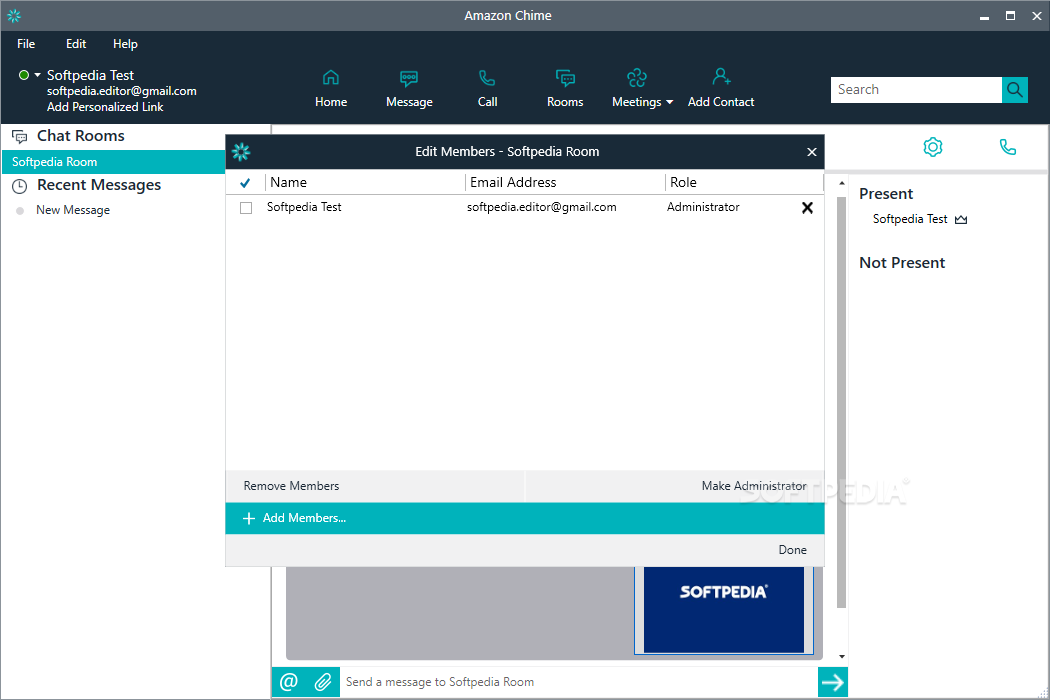Viewport: 1050px width, 700px height.
Task: Click the Remove Members button
Action: point(375,486)
